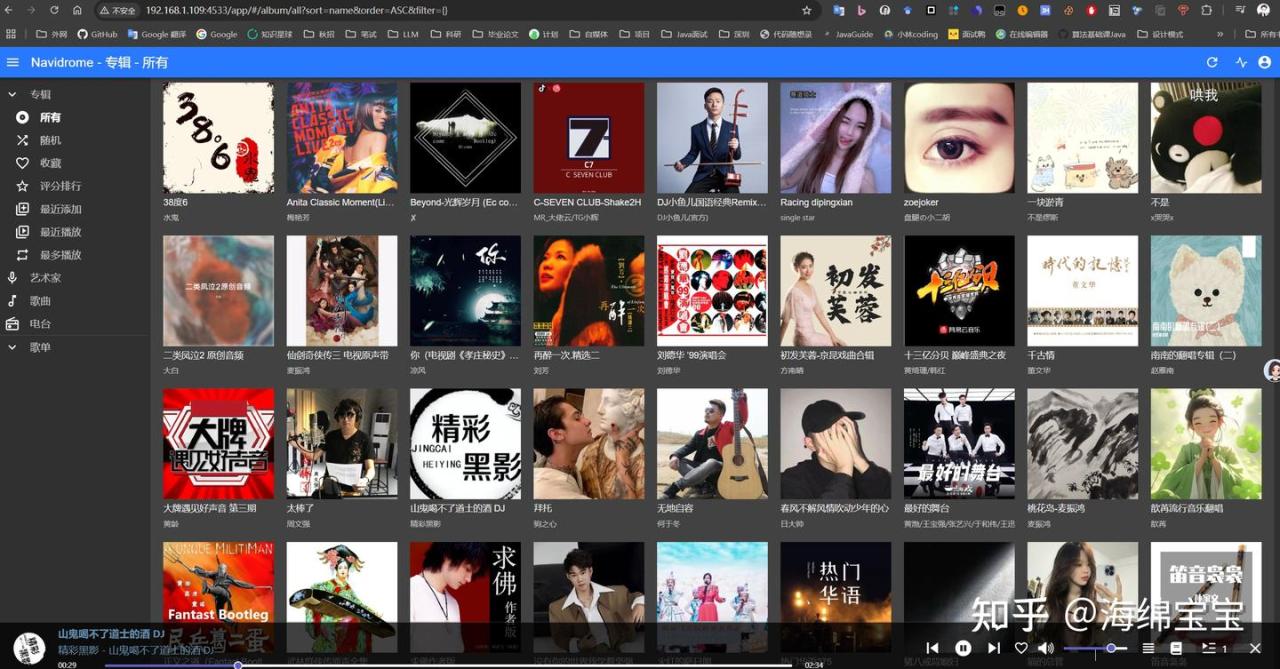
Task: Open the zoejoker album cover
Action: pos(959,138)
